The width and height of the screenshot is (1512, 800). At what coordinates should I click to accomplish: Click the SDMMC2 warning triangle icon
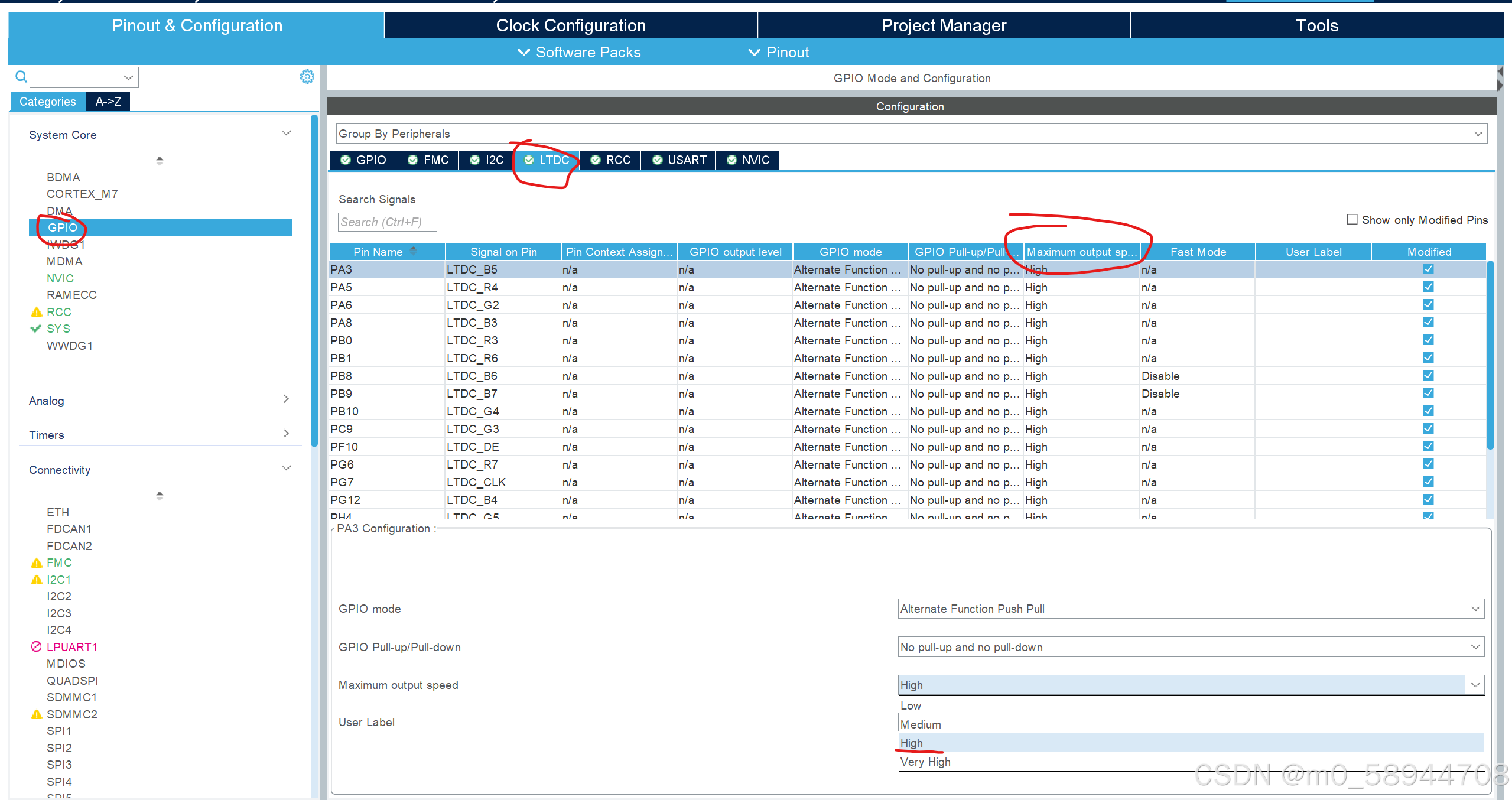pyautogui.click(x=36, y=714)
